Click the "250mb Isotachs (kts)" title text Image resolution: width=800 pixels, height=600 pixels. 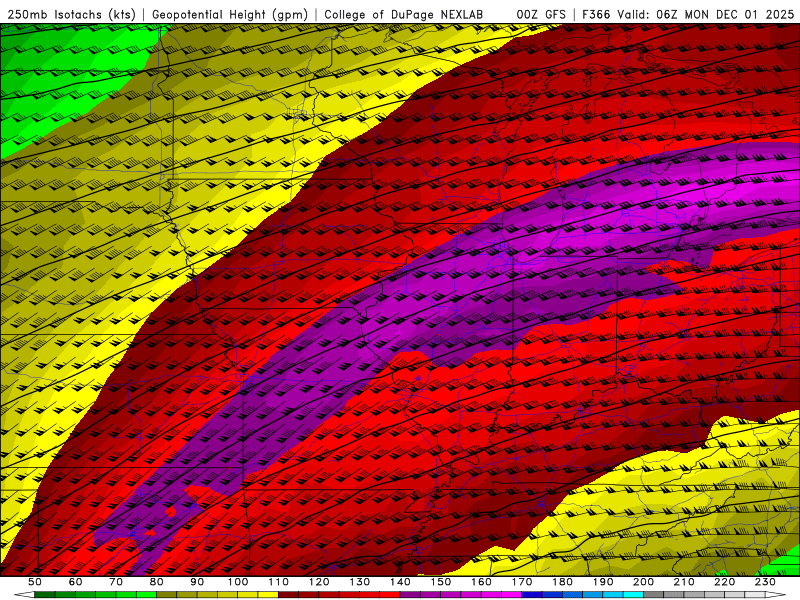click(x=71, y=15)
